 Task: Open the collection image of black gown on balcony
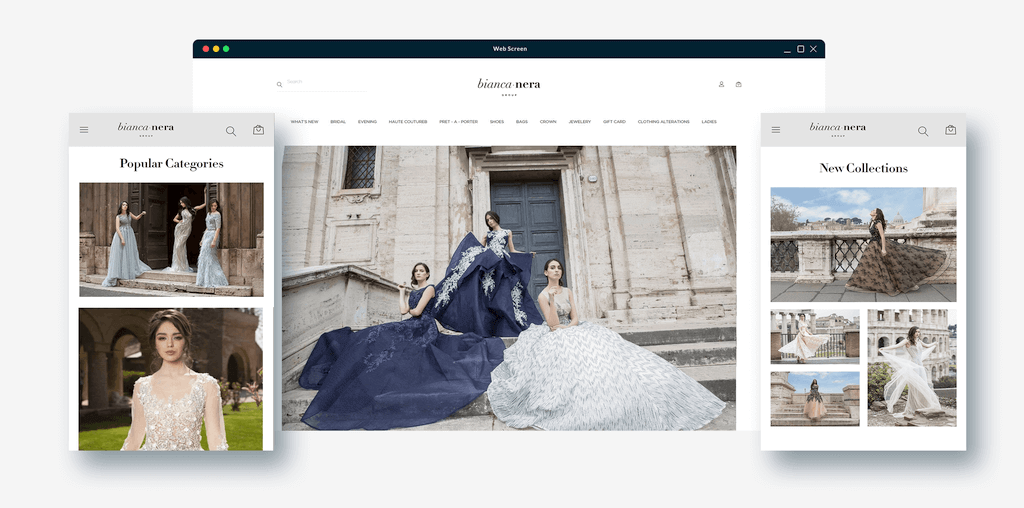click(863, 244)
